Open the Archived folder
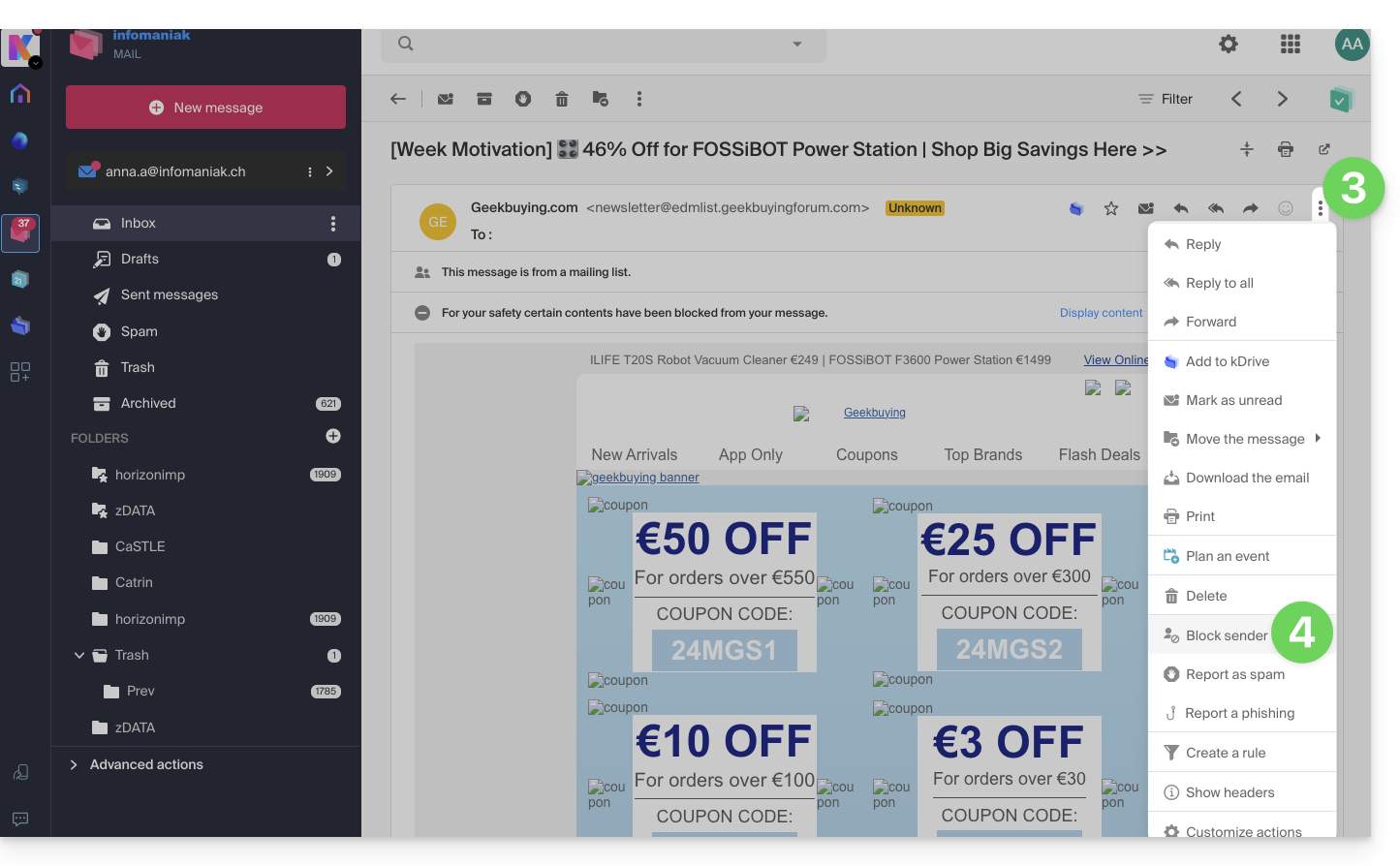The image size is (1400, 866). pyautogui.click(x=148, y=403)
